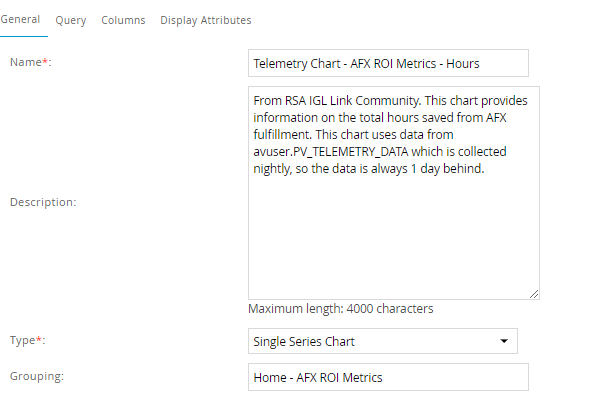
Task: Click into the Name input field
Action: point(387,63)
